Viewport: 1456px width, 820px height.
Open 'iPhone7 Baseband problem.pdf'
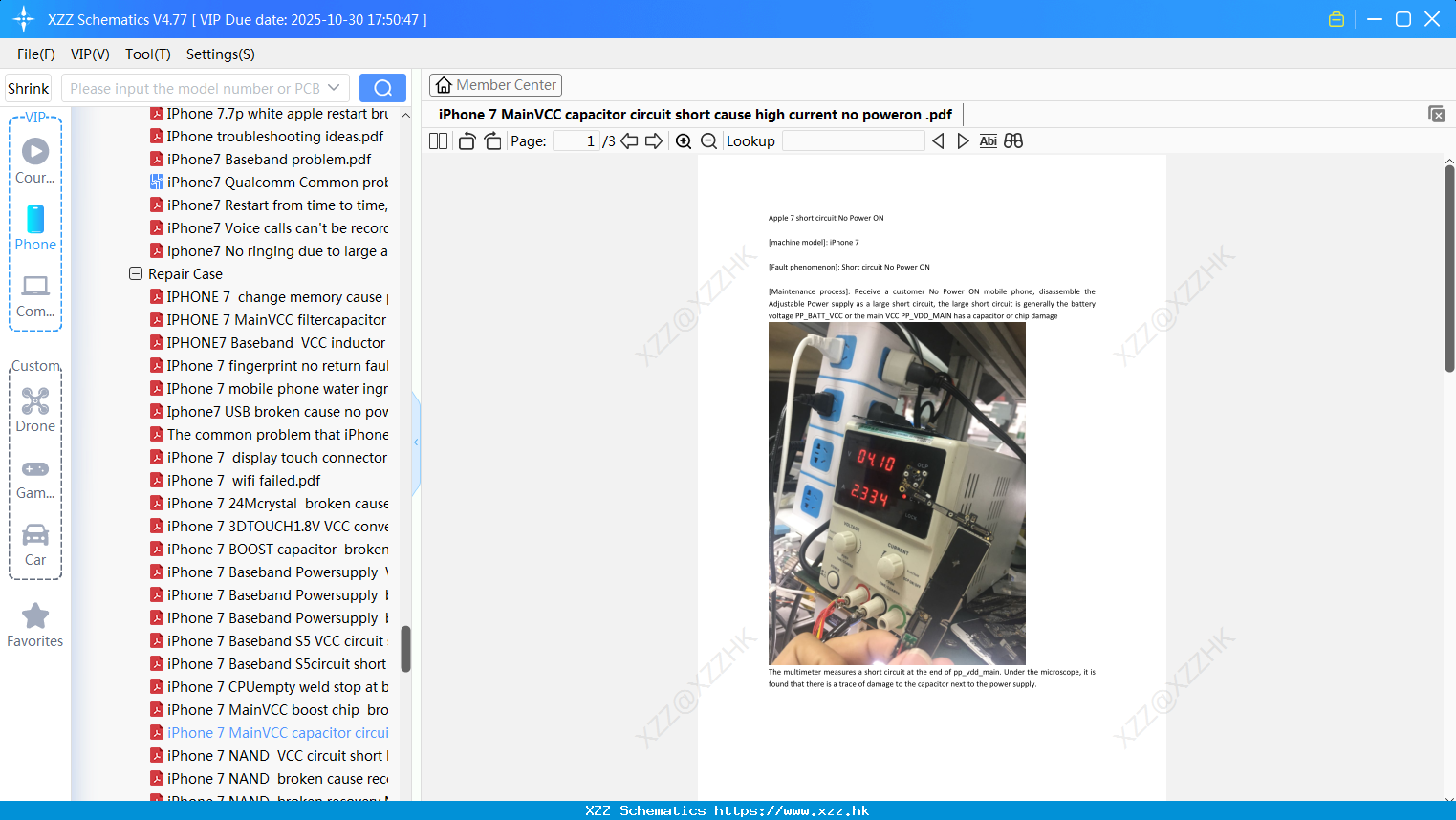pos(261,160)
